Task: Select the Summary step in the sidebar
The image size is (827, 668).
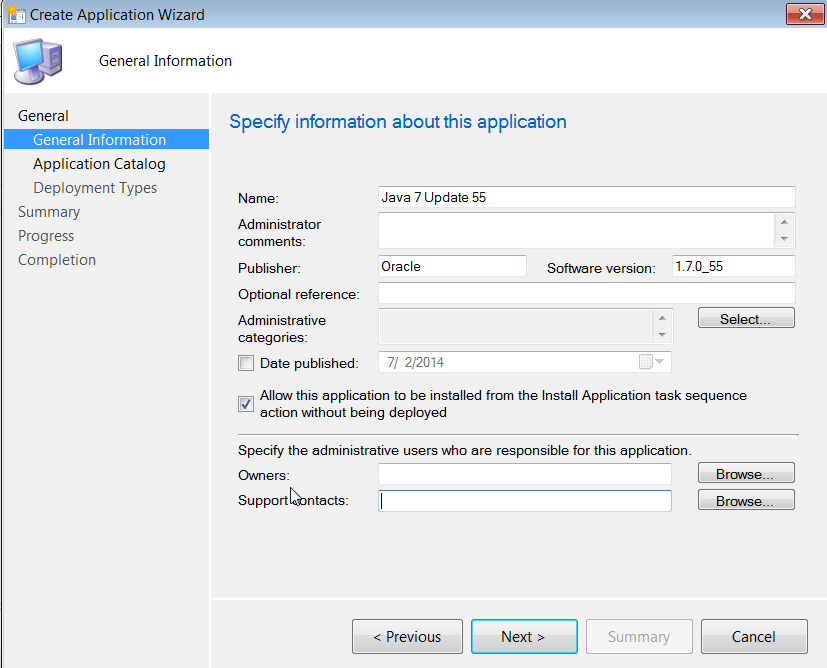Action: coord(49,211)
